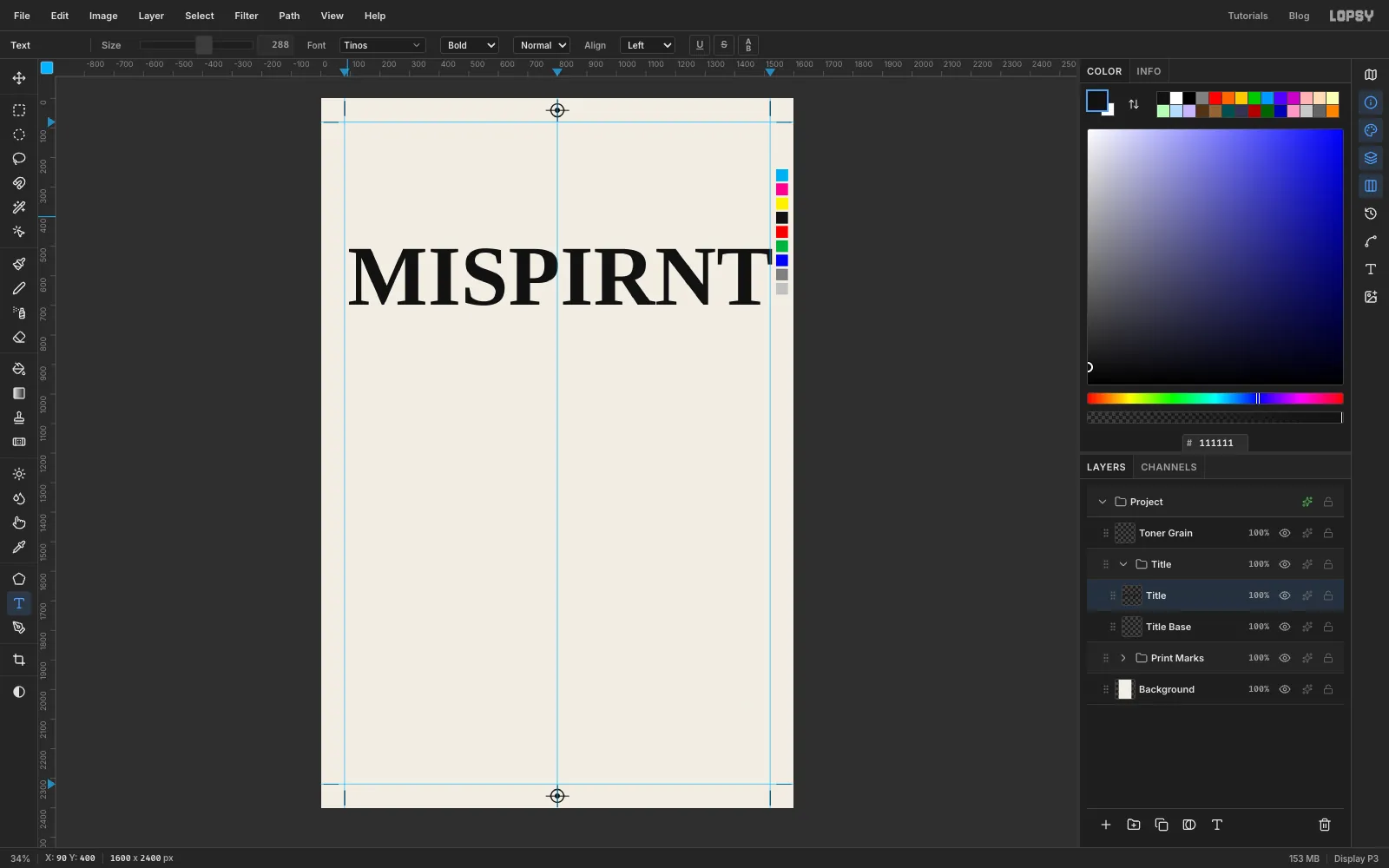Open the Filter menu
Viewport: 1389px width, 868px height.
point(247,16)
